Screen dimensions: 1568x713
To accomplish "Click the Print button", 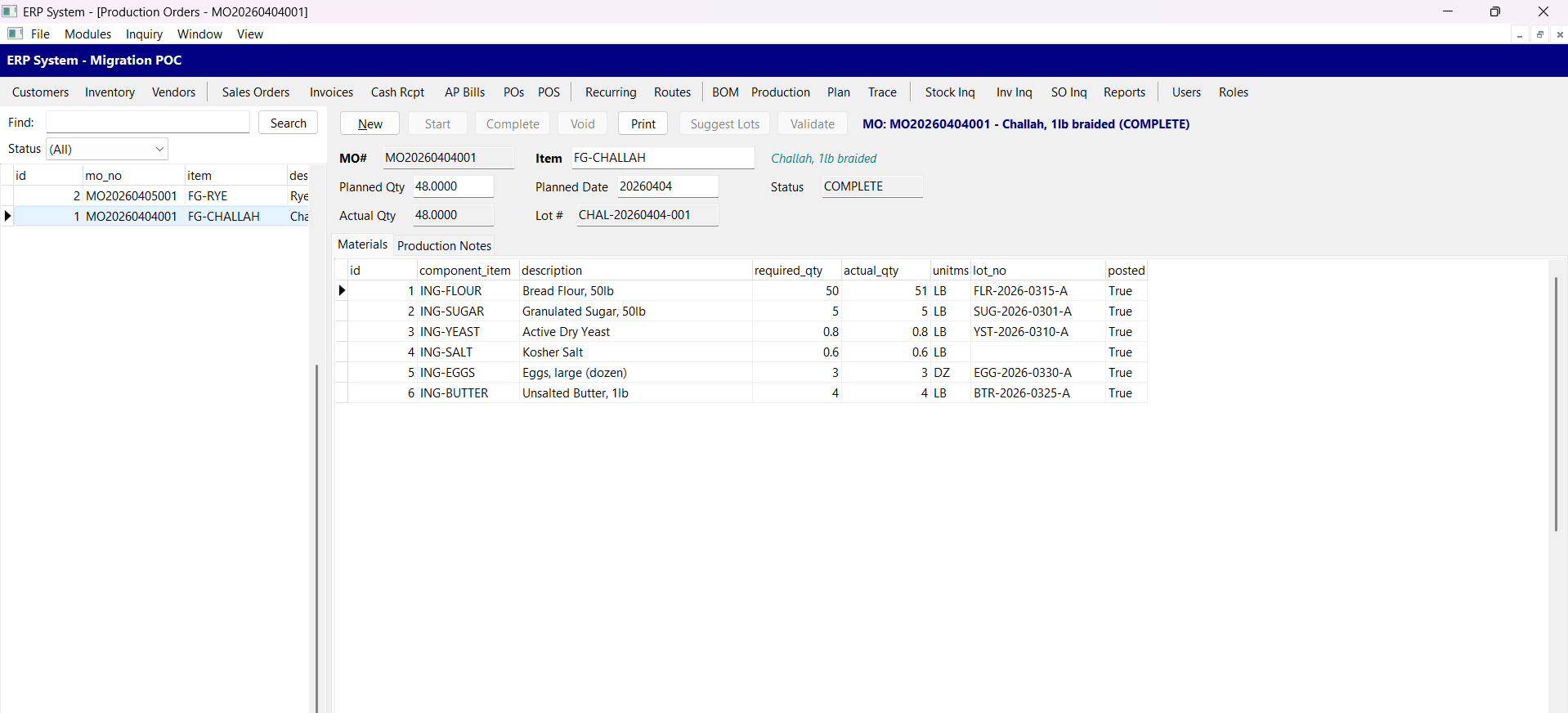I will click(643, 123).
